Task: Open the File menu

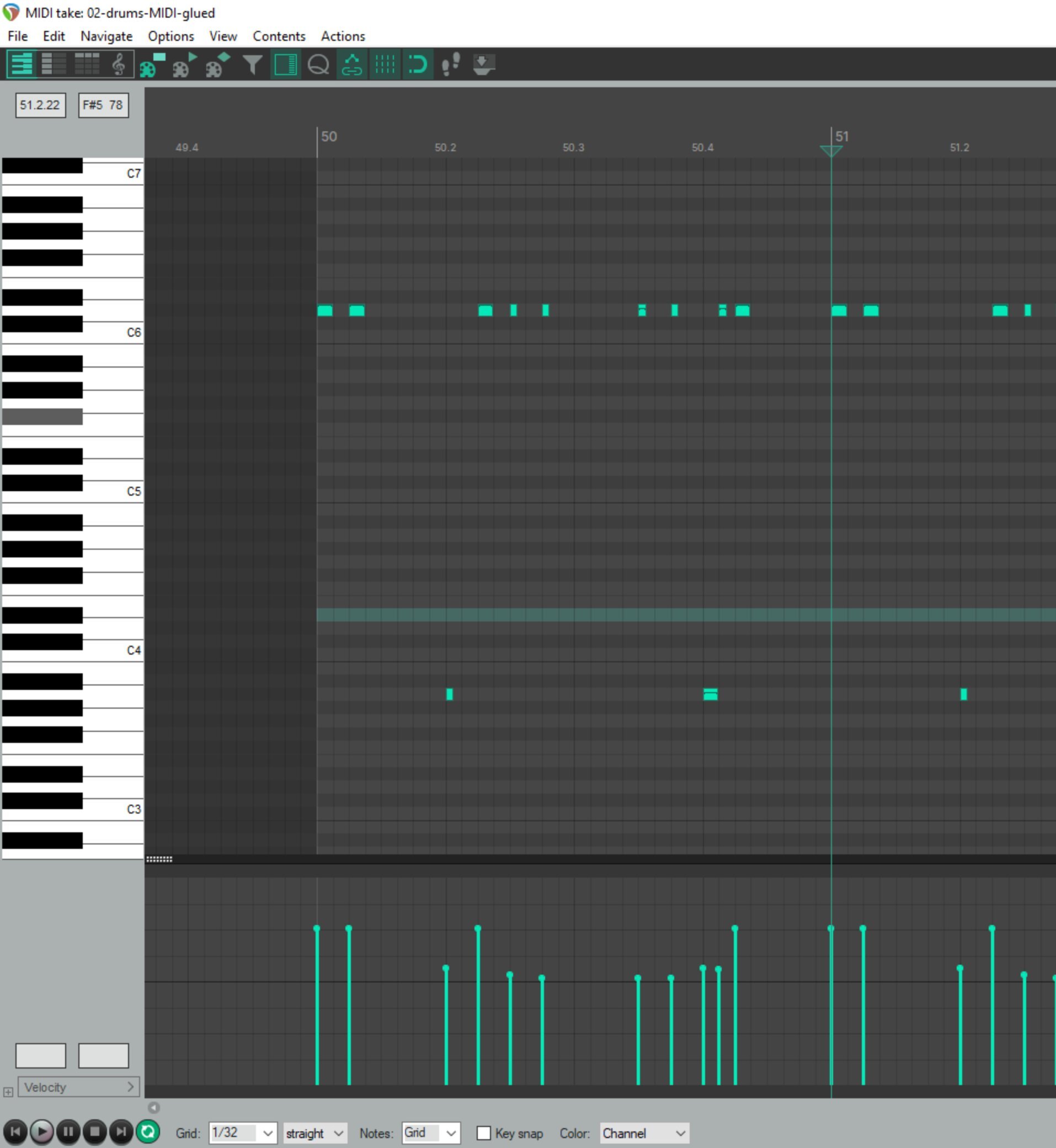Action: [18, 36]
